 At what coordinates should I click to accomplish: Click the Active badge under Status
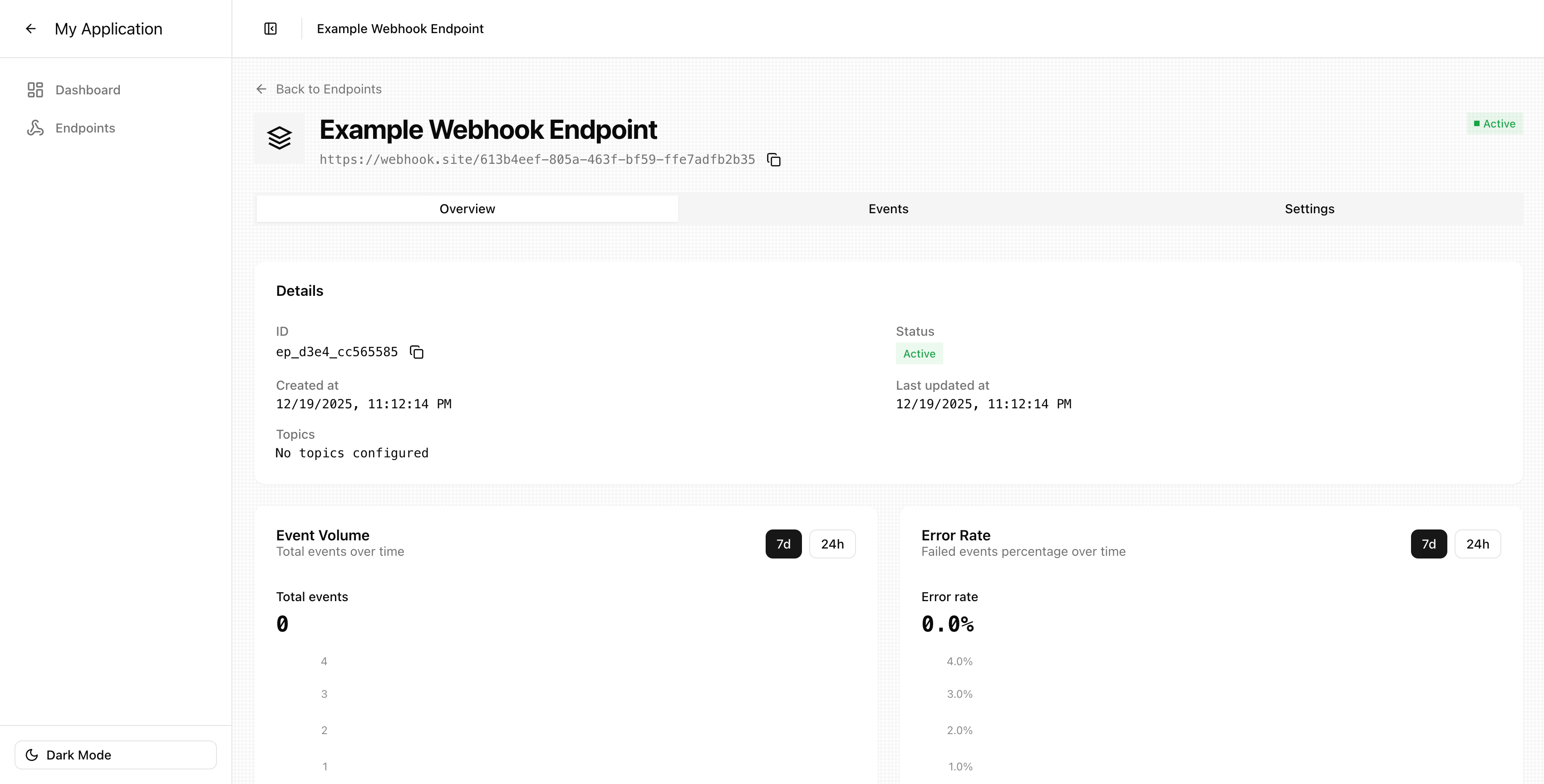coord(919,353)
